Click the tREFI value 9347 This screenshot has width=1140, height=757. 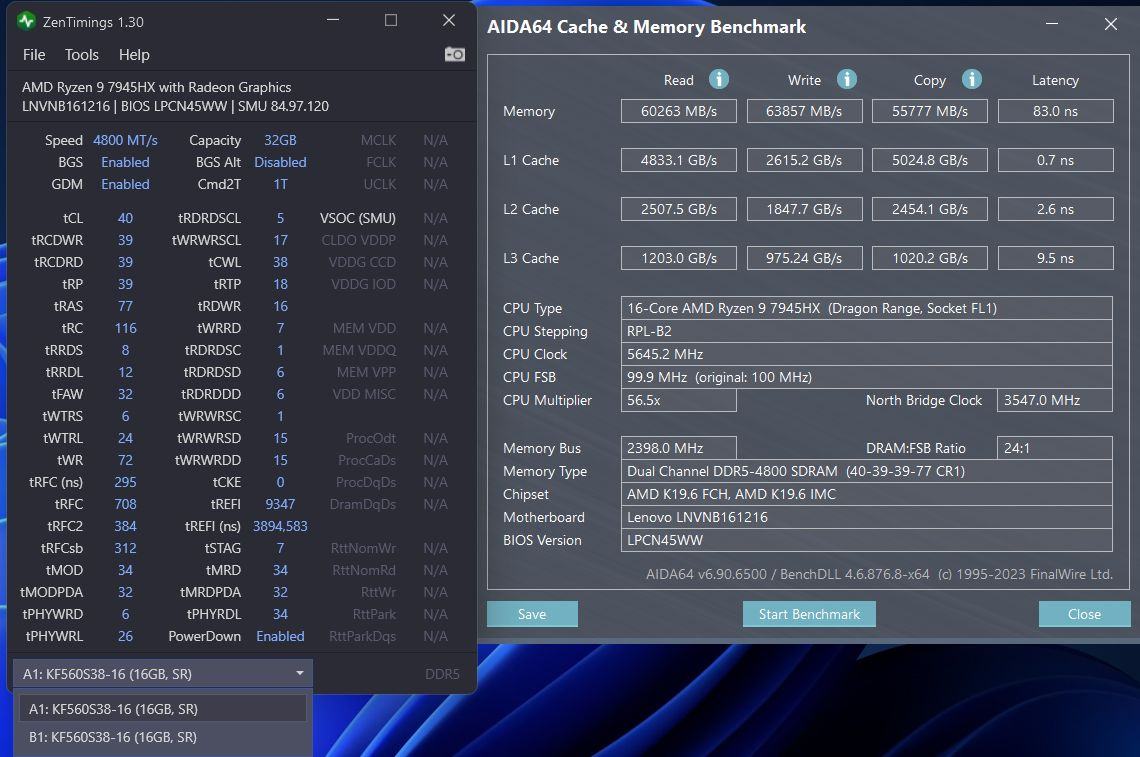click(280, 504)
